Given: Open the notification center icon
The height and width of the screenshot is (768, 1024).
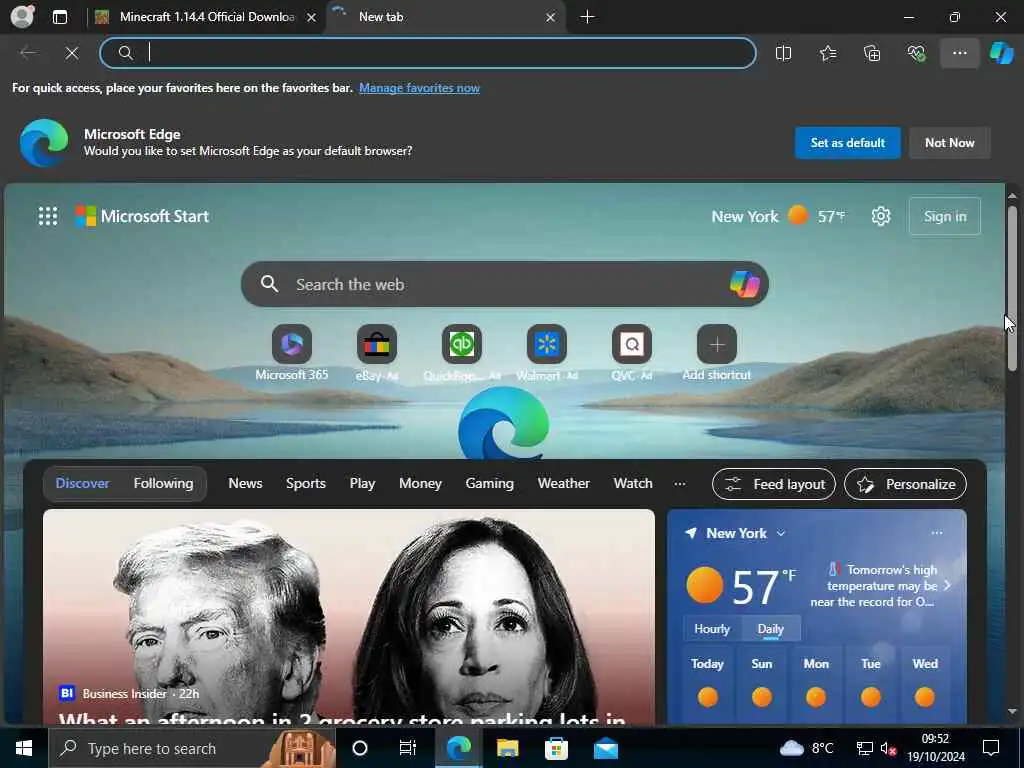Looking at the screenshot, I should 991,748.
